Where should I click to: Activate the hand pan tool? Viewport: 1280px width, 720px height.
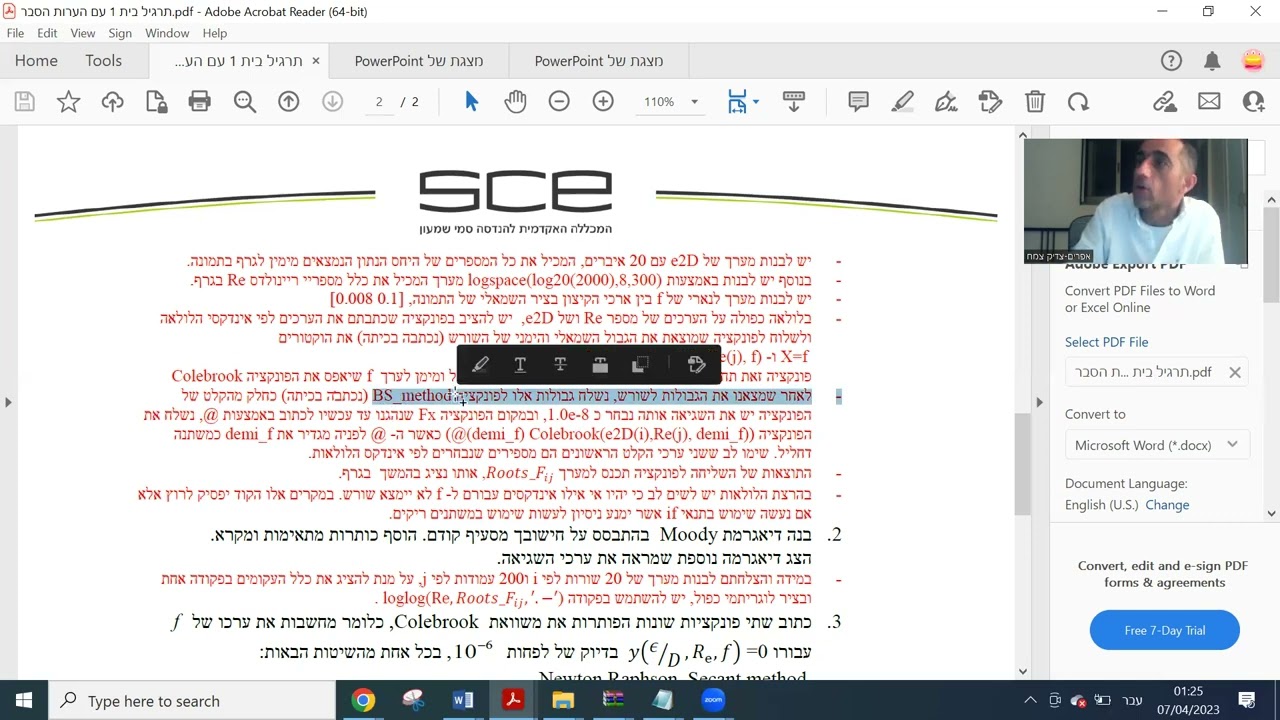click(x=515, y=101)
